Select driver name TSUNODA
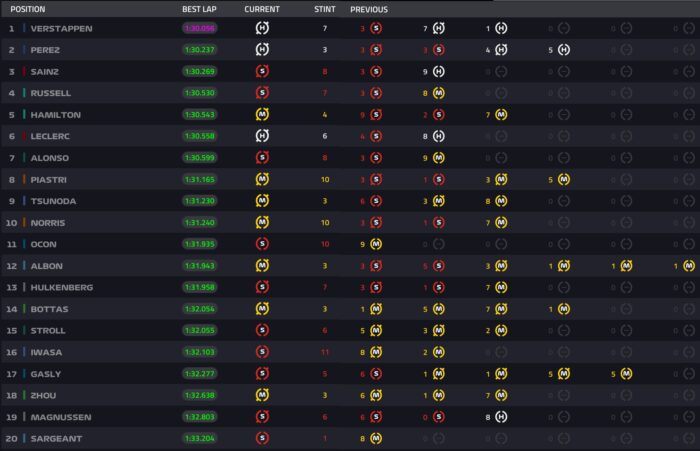This screenshot has height=451, width=700. (53, 201)
